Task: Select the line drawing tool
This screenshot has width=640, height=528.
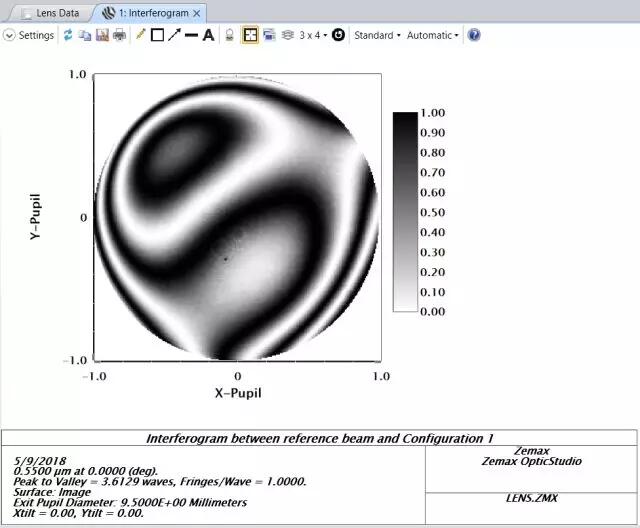Action: click(x=191, y=35)
